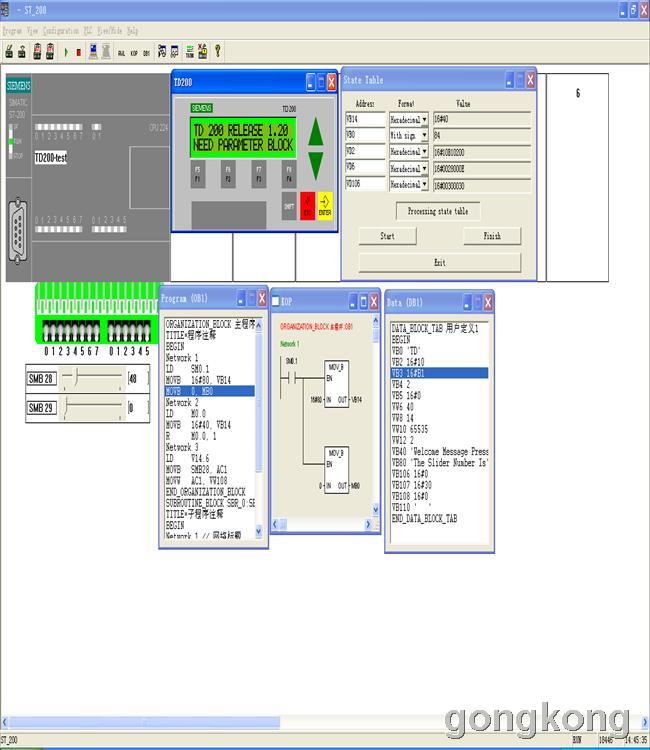This screenshot has height=750, width=650.
Task: Click the yellow question mark help icon
Action: point(218,51)
